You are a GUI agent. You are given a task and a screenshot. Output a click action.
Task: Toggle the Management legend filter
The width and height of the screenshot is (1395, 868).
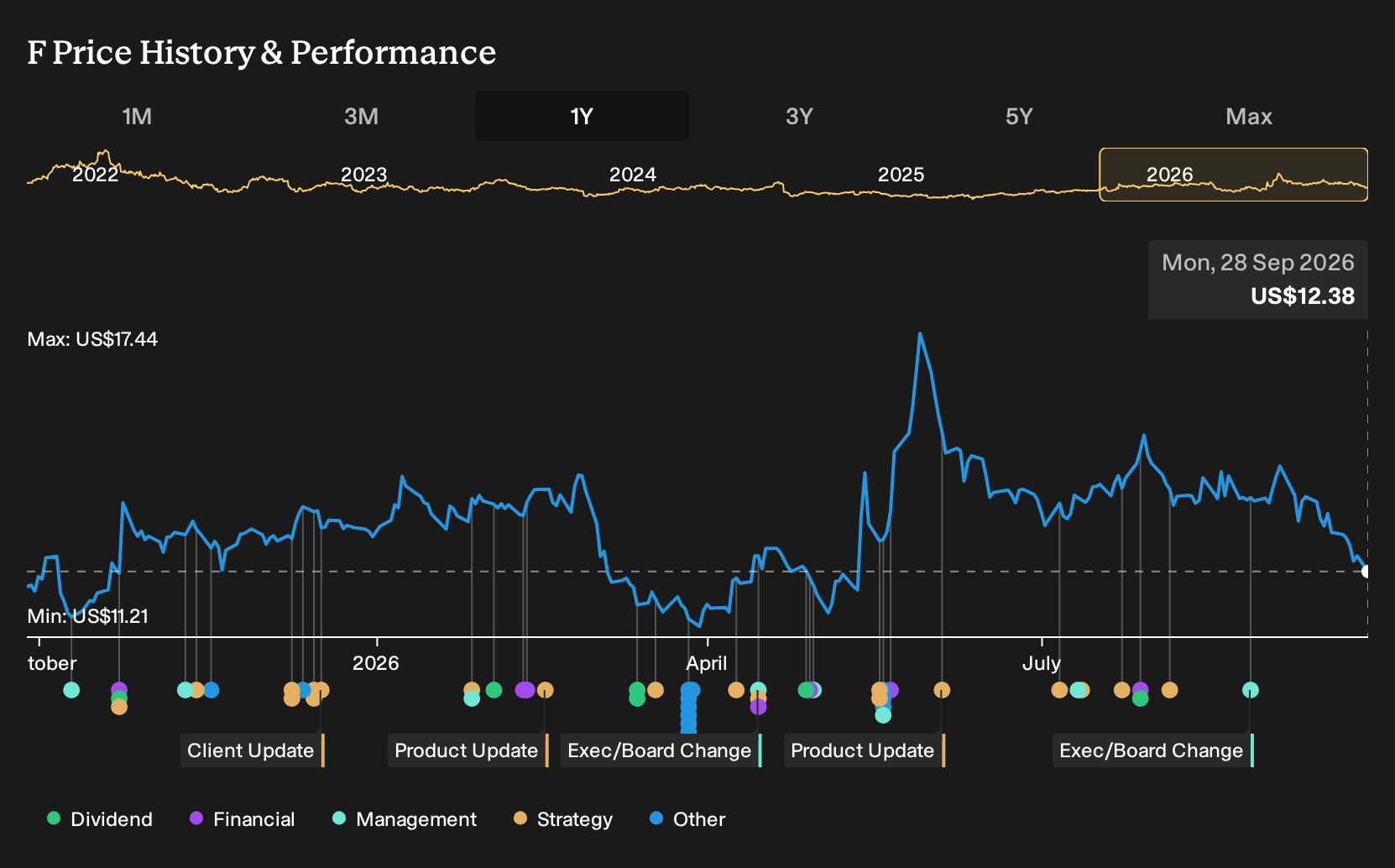pyautogui.click(x=405, y=818)
